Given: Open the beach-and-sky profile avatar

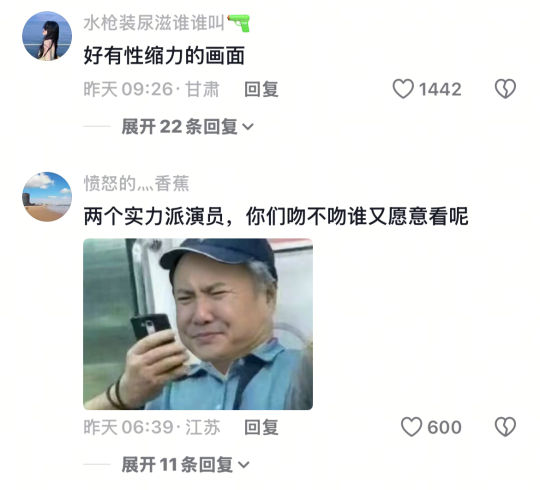Looking at the screenshot, I should [47, 197].
